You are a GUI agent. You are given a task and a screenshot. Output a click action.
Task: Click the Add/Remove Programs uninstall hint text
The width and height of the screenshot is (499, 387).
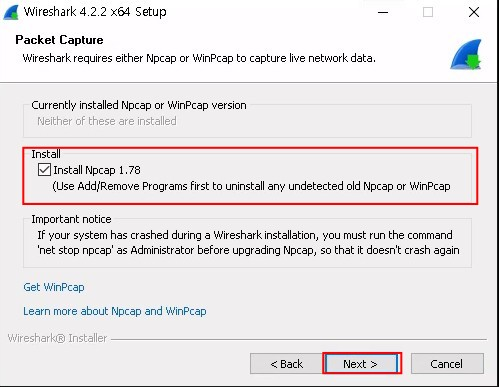251,186
